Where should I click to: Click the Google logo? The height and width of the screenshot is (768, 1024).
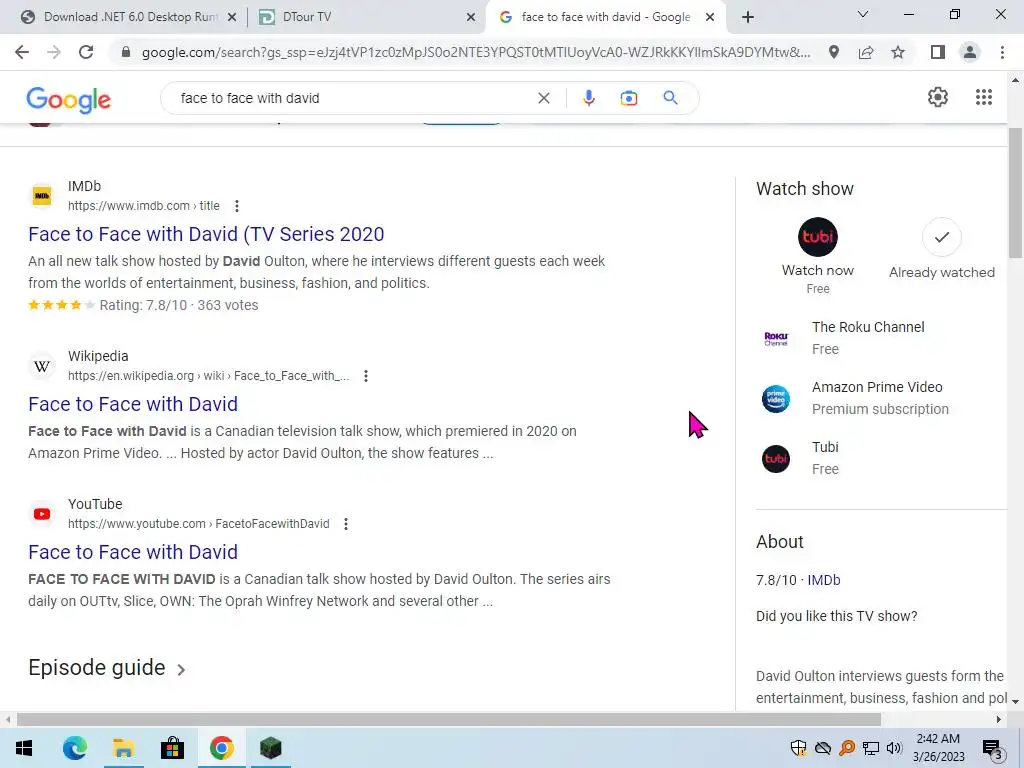(69, 100)
